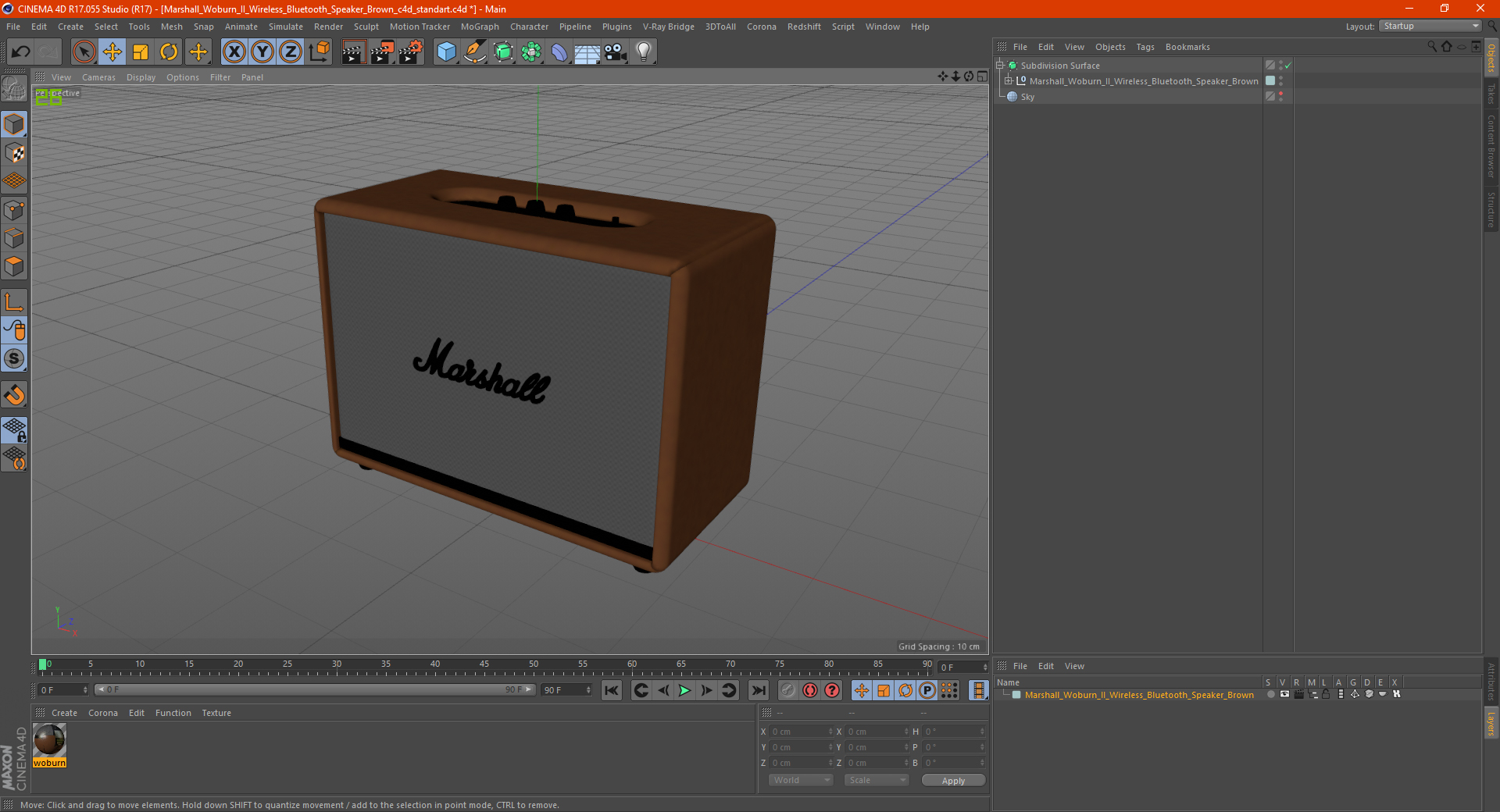1500x812 pixels.
Task: Click the Marshall layer color swatch
Action: click(1016, 695)
